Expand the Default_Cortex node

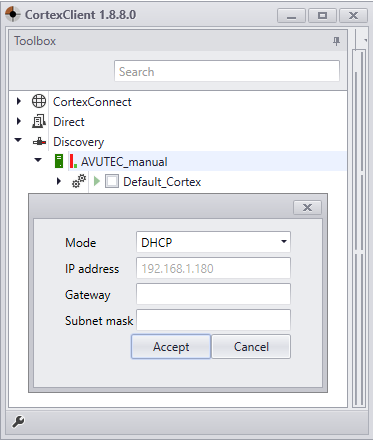pos(59,181)
